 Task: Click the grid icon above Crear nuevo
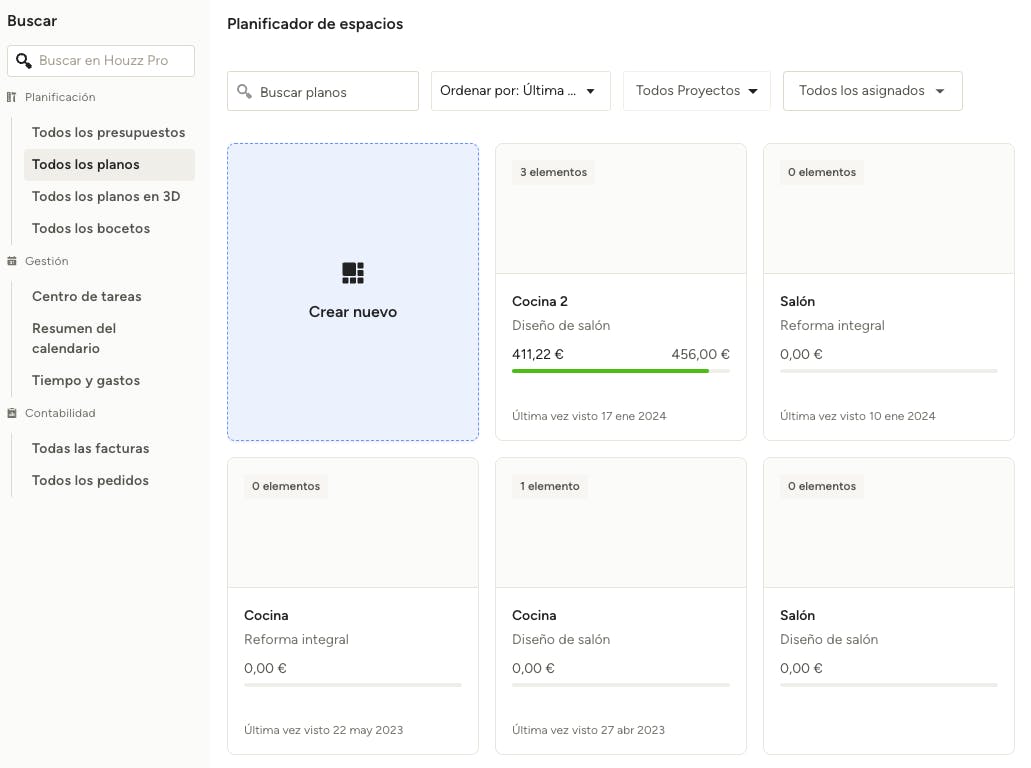click(353, 273)
